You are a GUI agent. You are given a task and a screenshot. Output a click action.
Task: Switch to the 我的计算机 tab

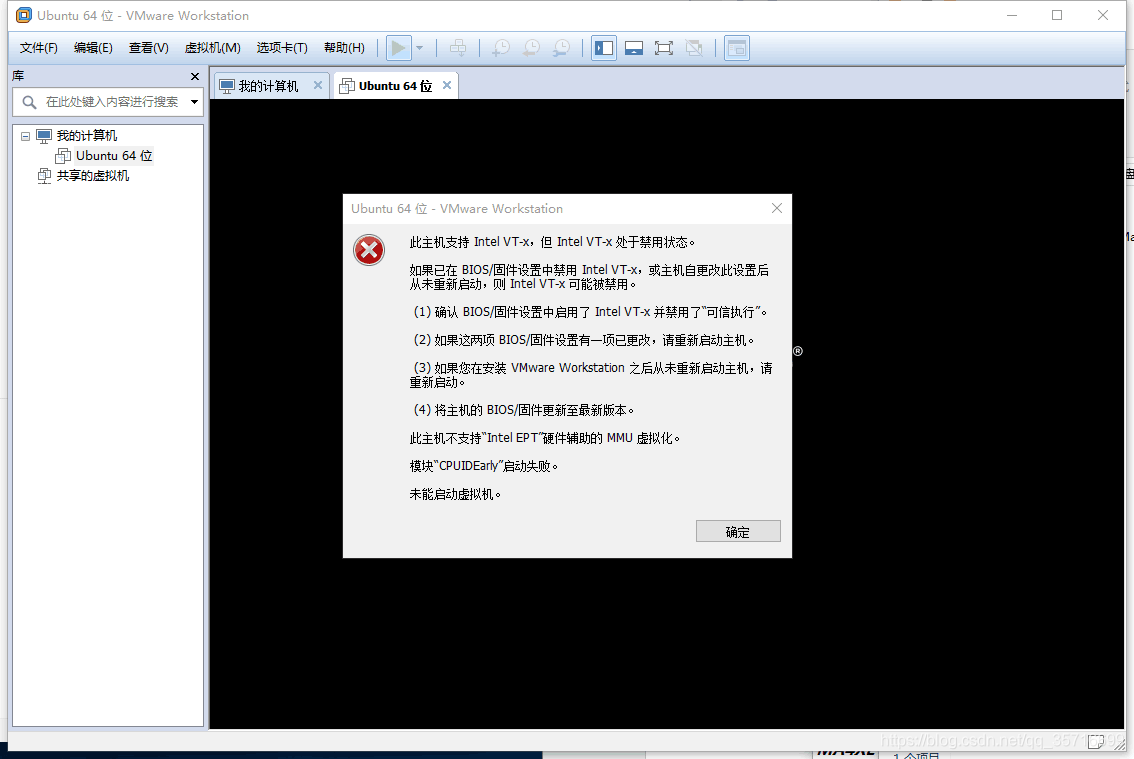(270, 86)
